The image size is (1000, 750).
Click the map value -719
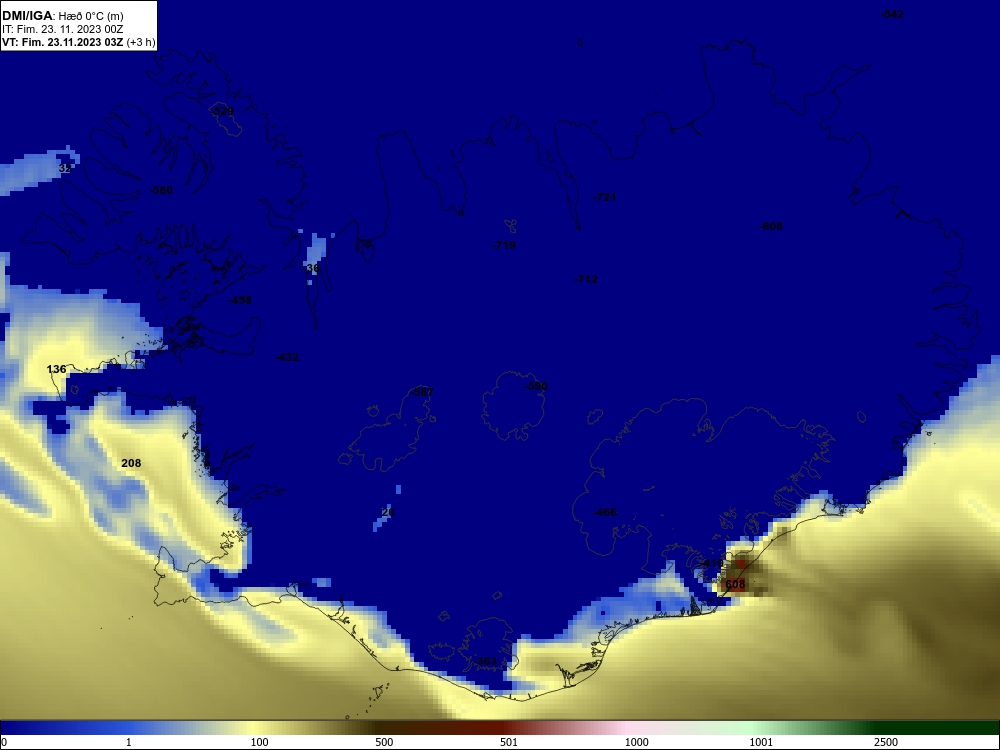[504, 246]
